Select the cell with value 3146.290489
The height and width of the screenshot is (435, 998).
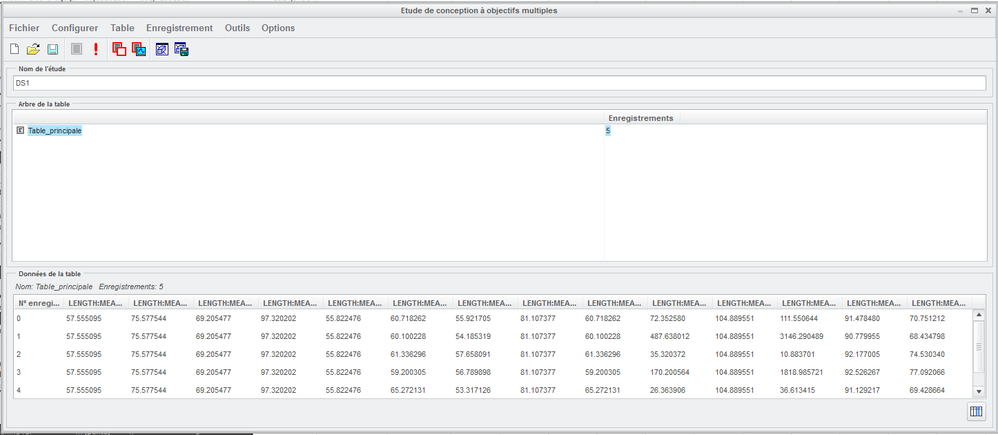point(808,336)
